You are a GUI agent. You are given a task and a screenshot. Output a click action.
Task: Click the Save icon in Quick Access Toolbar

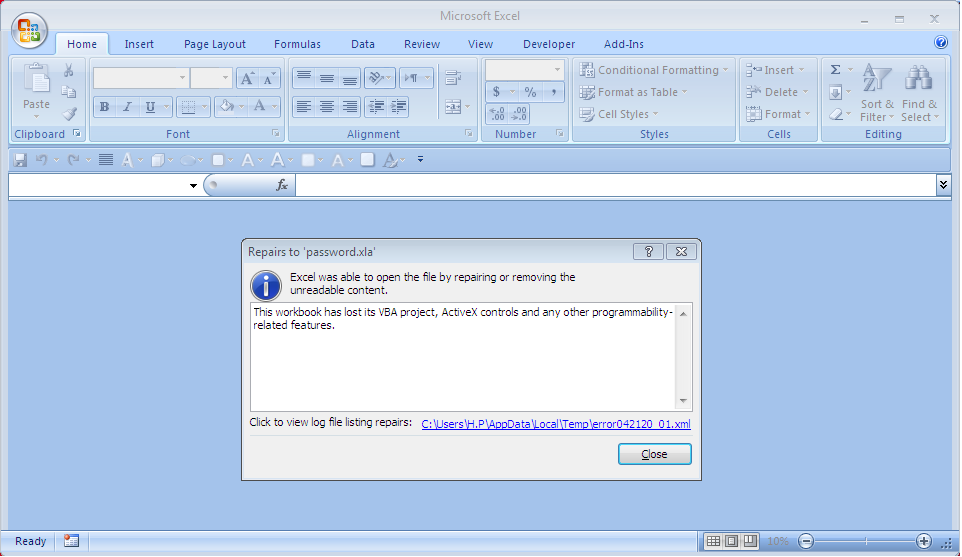20,160
